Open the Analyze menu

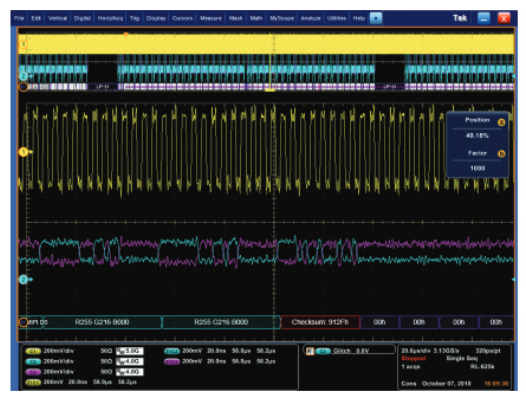311,18
